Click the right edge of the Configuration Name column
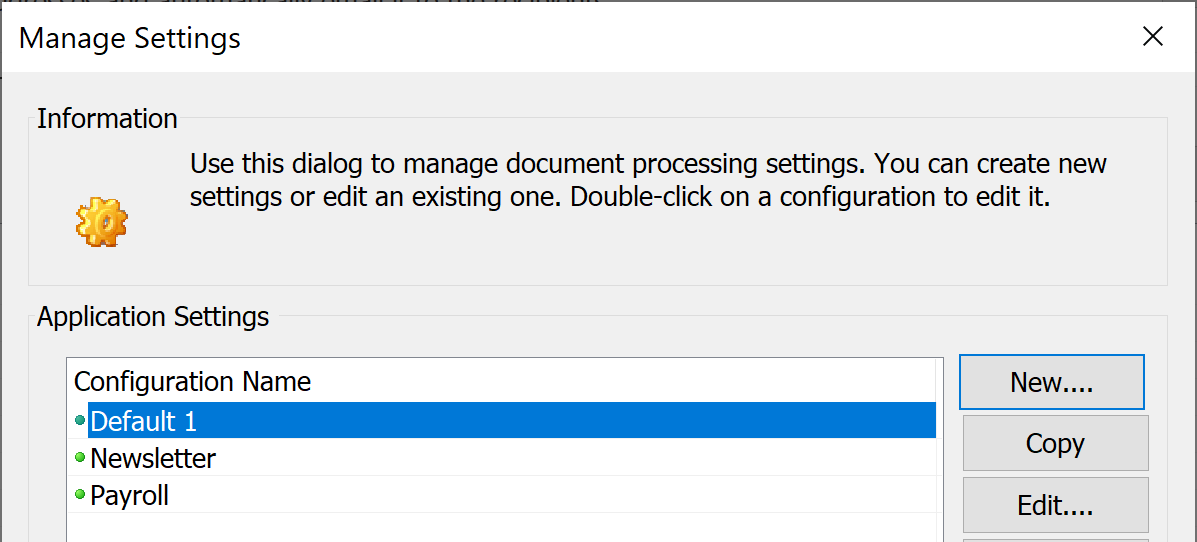 click(937, 382)
